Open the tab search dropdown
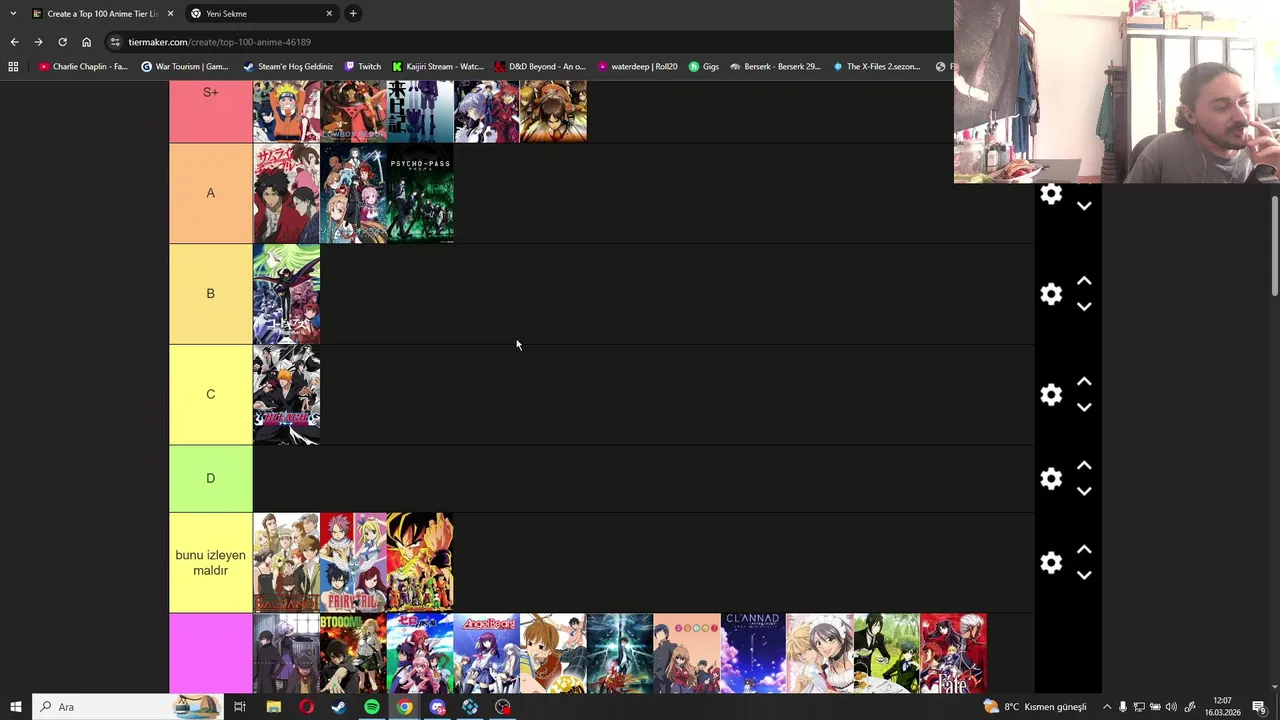This screenshot has height=720, width=1280. pos(13,14)
